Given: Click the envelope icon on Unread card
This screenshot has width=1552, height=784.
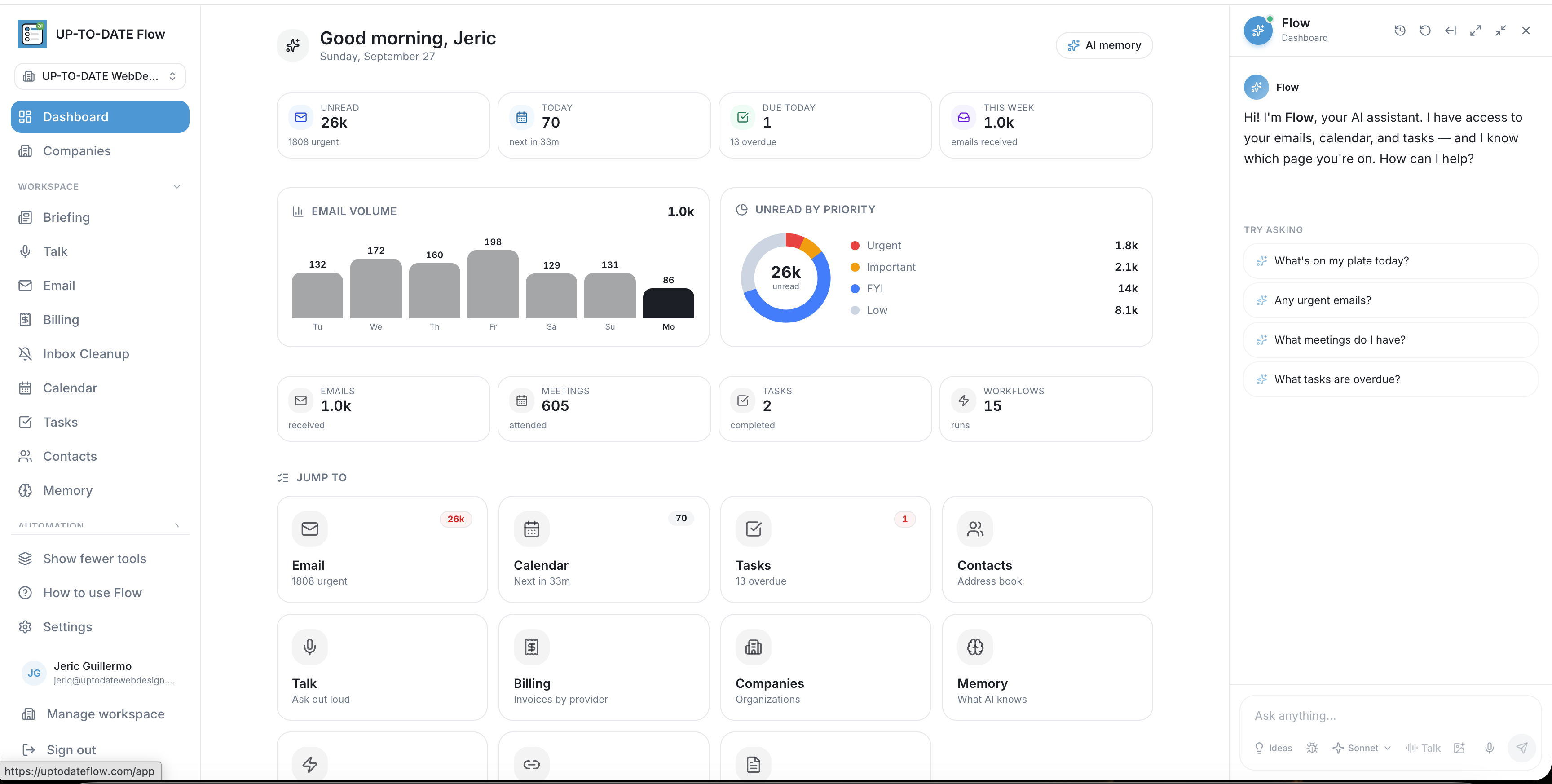Looking at the screenshot, I should click(x=300, y=118).
